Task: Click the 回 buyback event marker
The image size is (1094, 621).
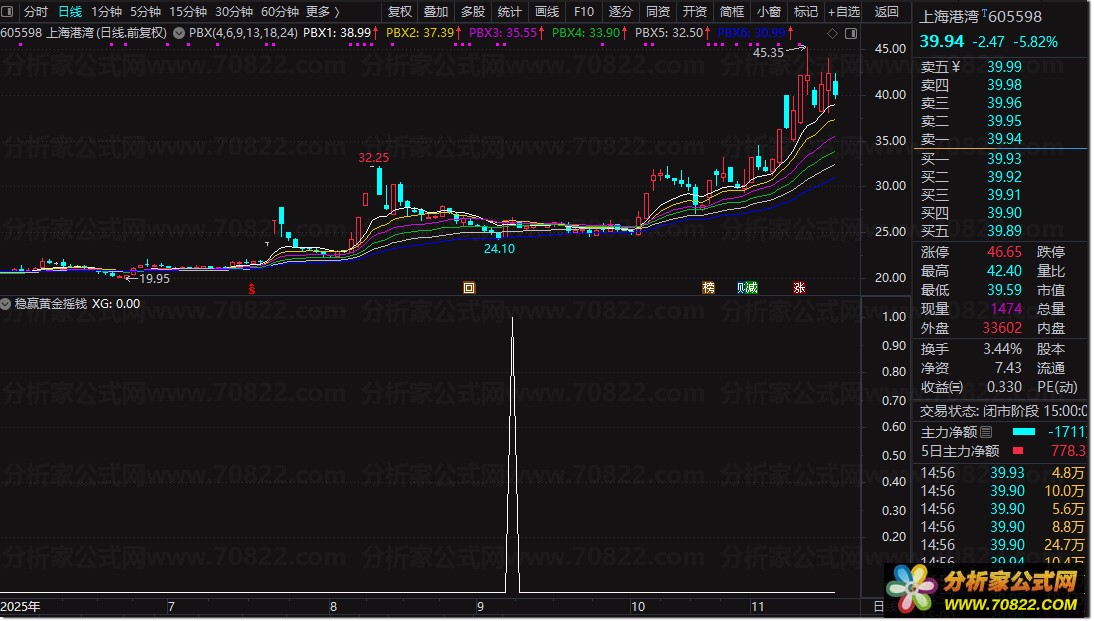Action: (469, 287)
